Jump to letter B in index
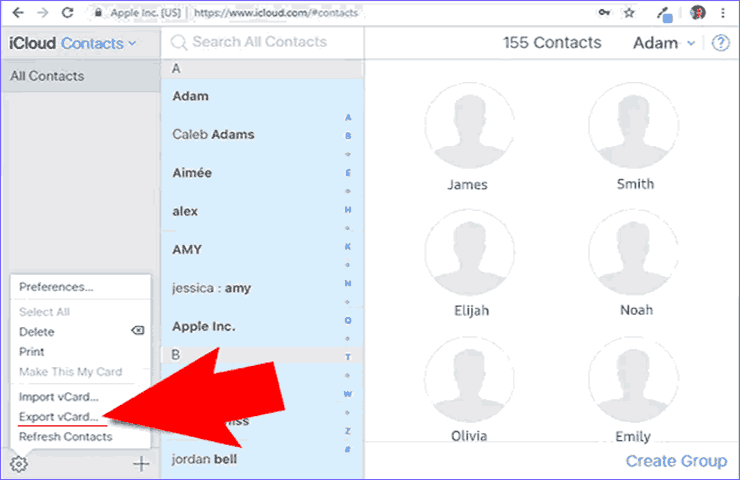The height and width of the screenshot is (480, 740). point(348,136)
